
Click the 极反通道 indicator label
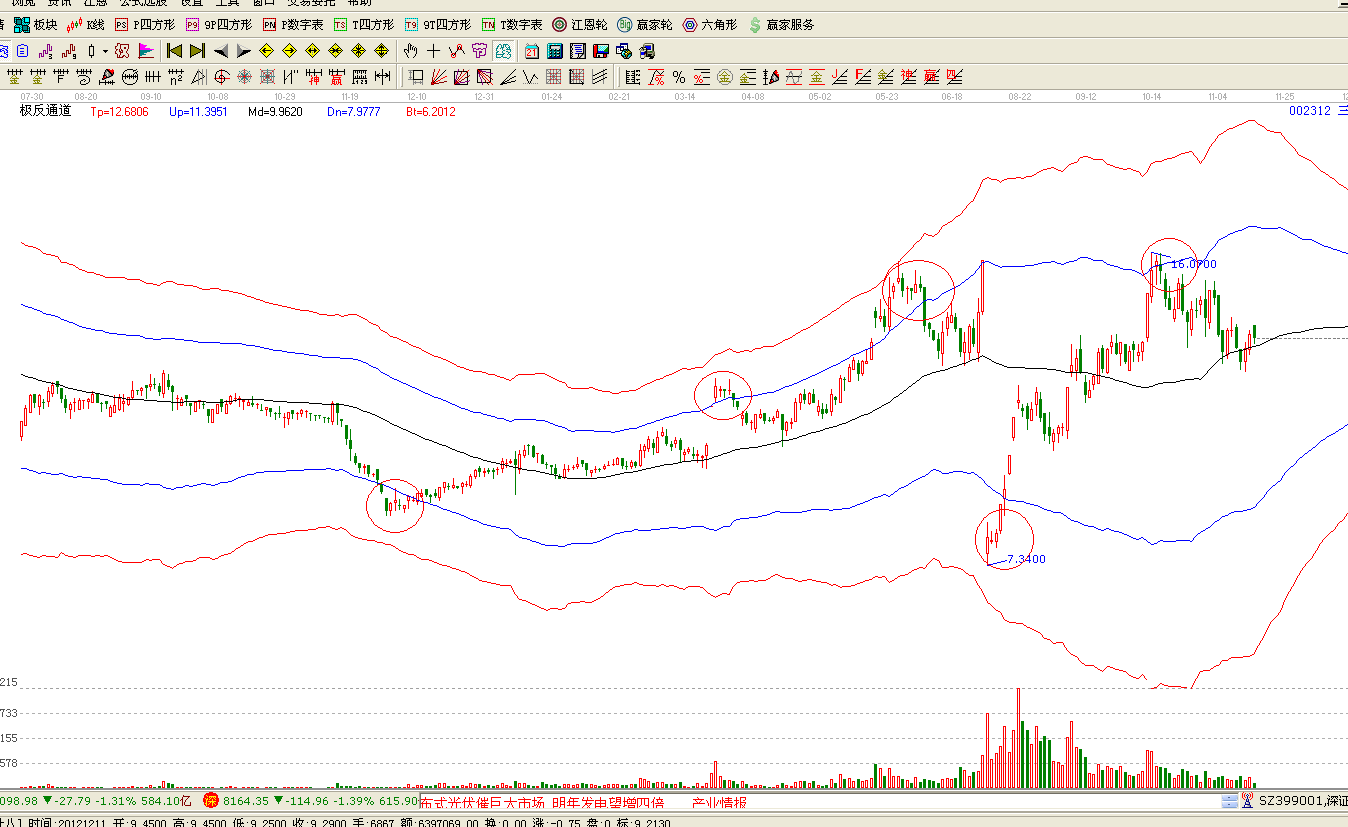(x=46, y=111)
